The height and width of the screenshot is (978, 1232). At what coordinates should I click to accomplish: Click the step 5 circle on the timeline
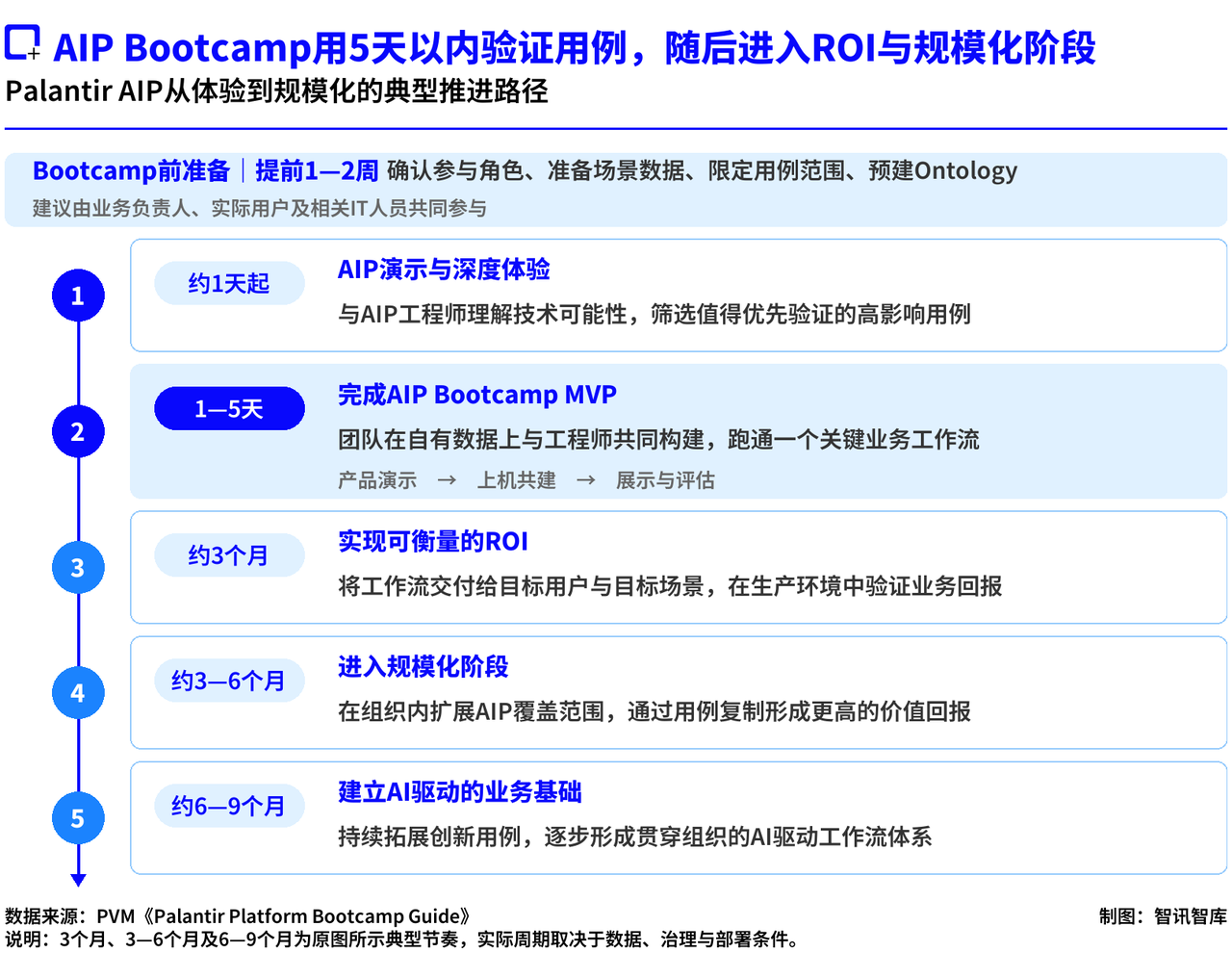(x=78, y=818)
